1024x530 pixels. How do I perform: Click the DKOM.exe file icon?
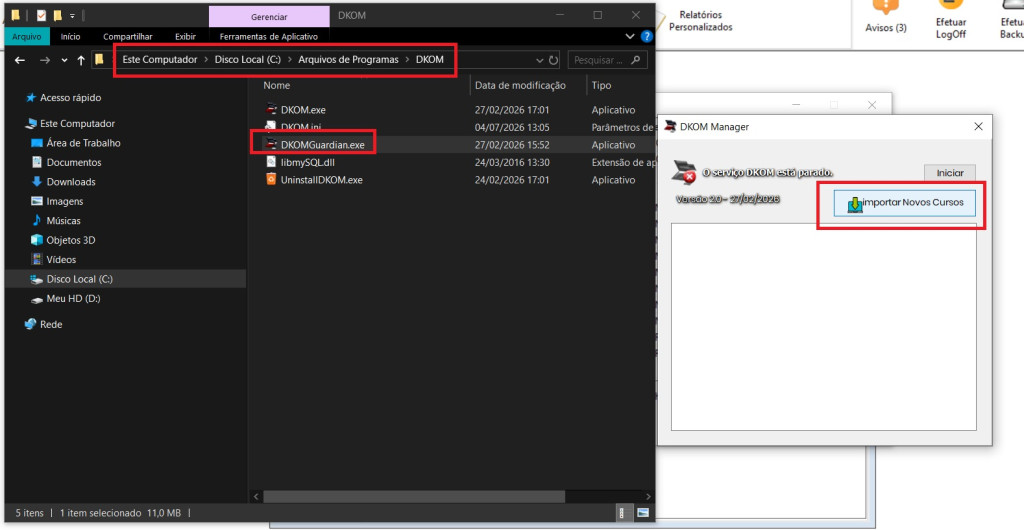(271, 110)
